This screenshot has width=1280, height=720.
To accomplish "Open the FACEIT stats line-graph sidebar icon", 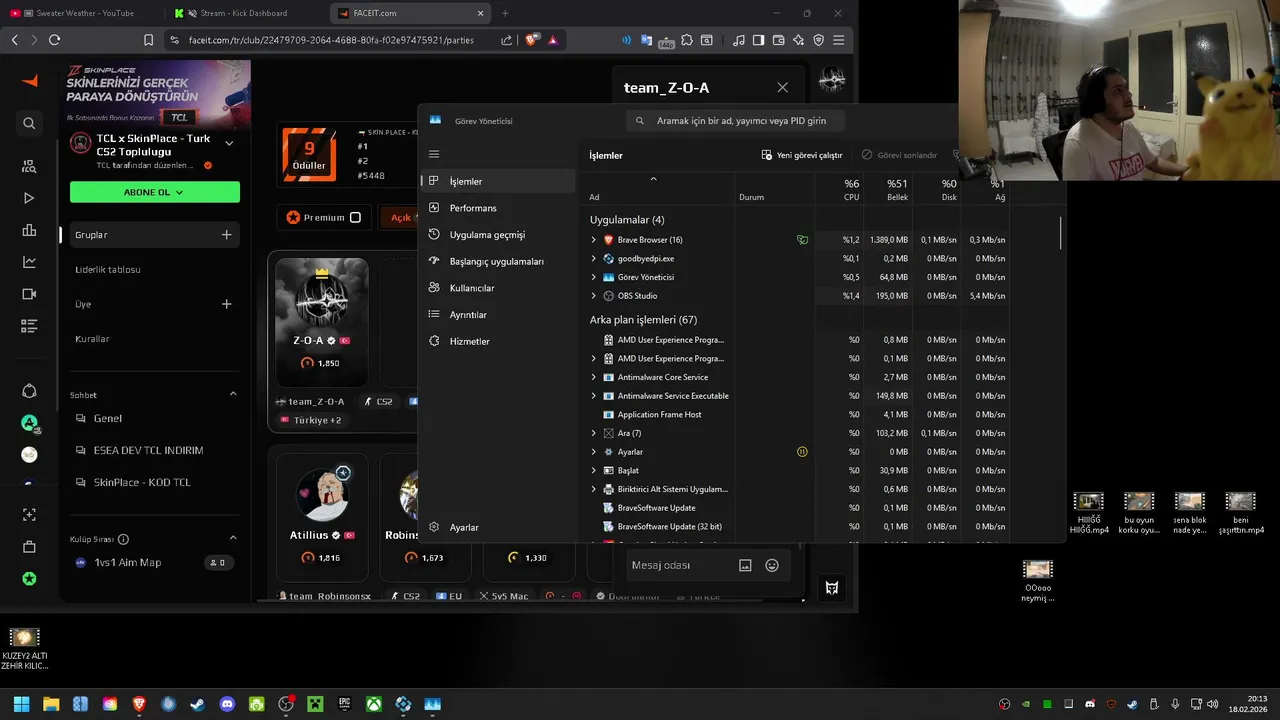I will tap(29, 262).
